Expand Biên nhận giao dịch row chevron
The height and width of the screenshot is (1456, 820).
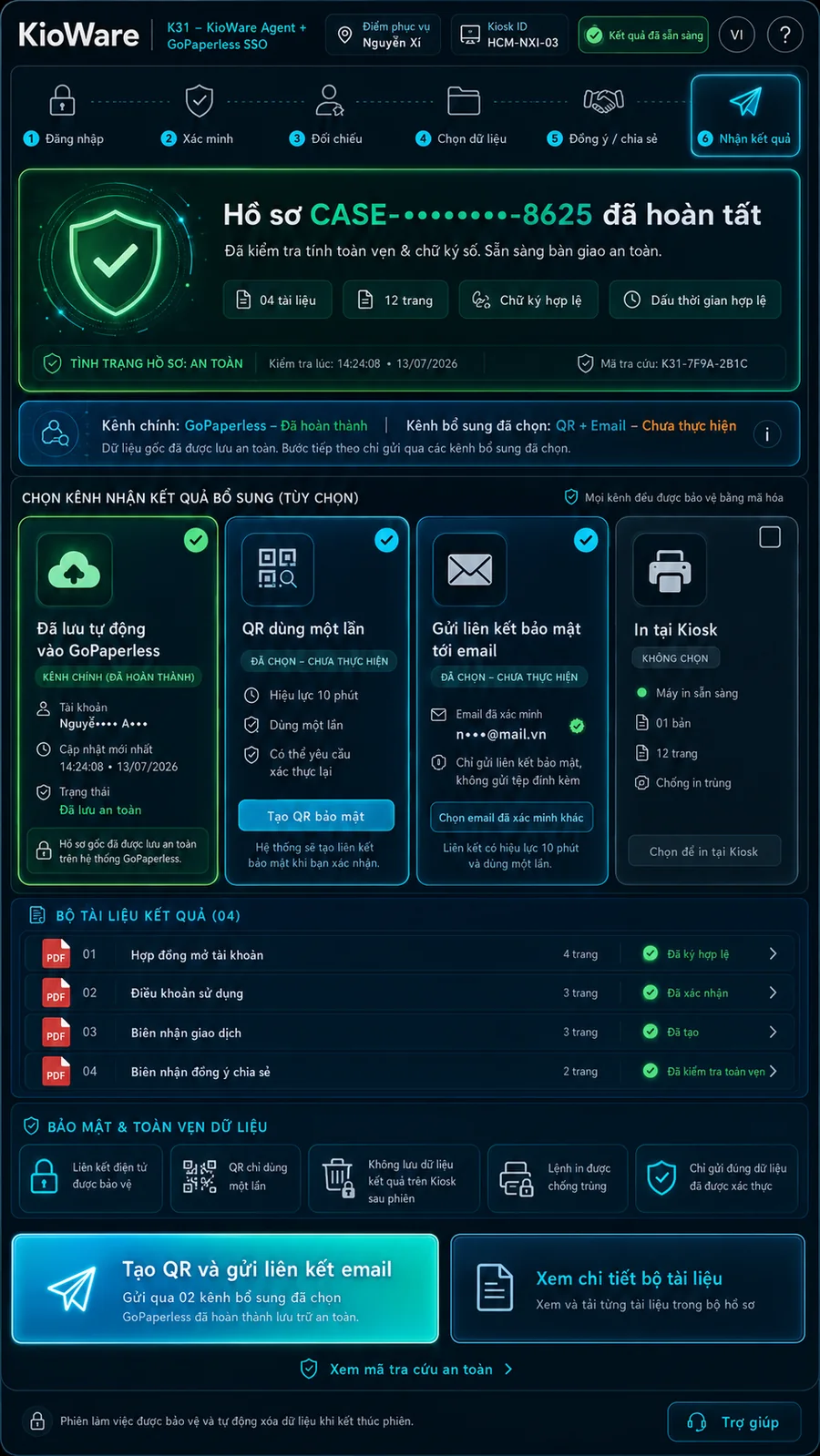click(773, 1032)
